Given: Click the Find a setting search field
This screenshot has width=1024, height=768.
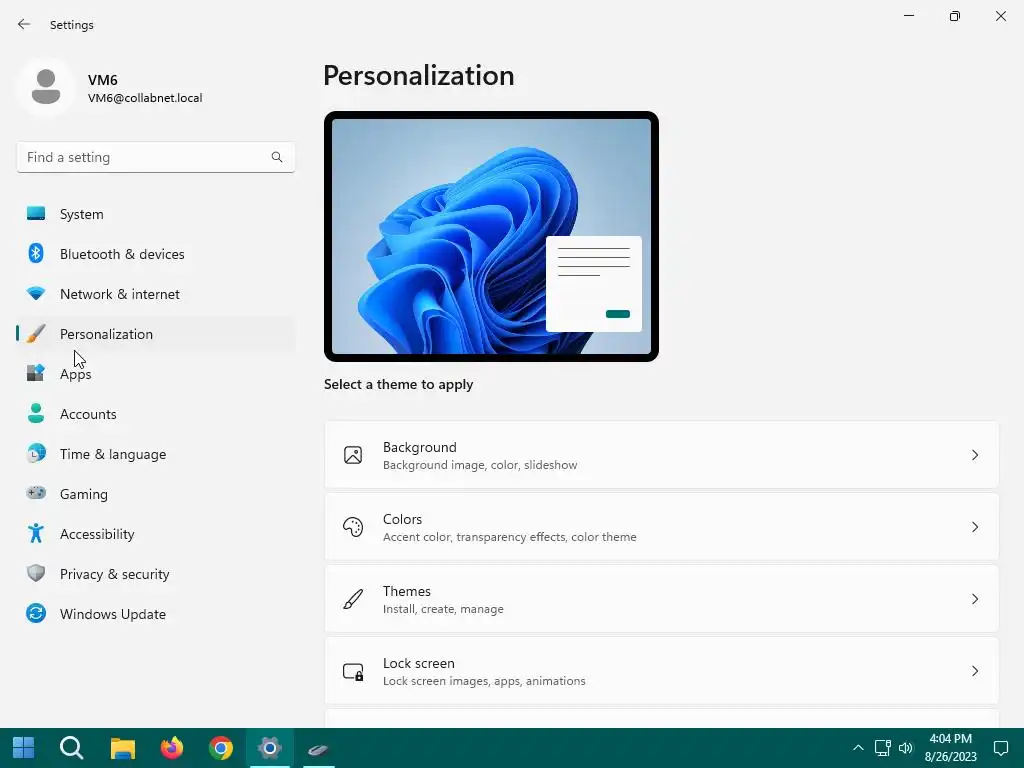Looking at the screenshot, I should coord(155,157).
